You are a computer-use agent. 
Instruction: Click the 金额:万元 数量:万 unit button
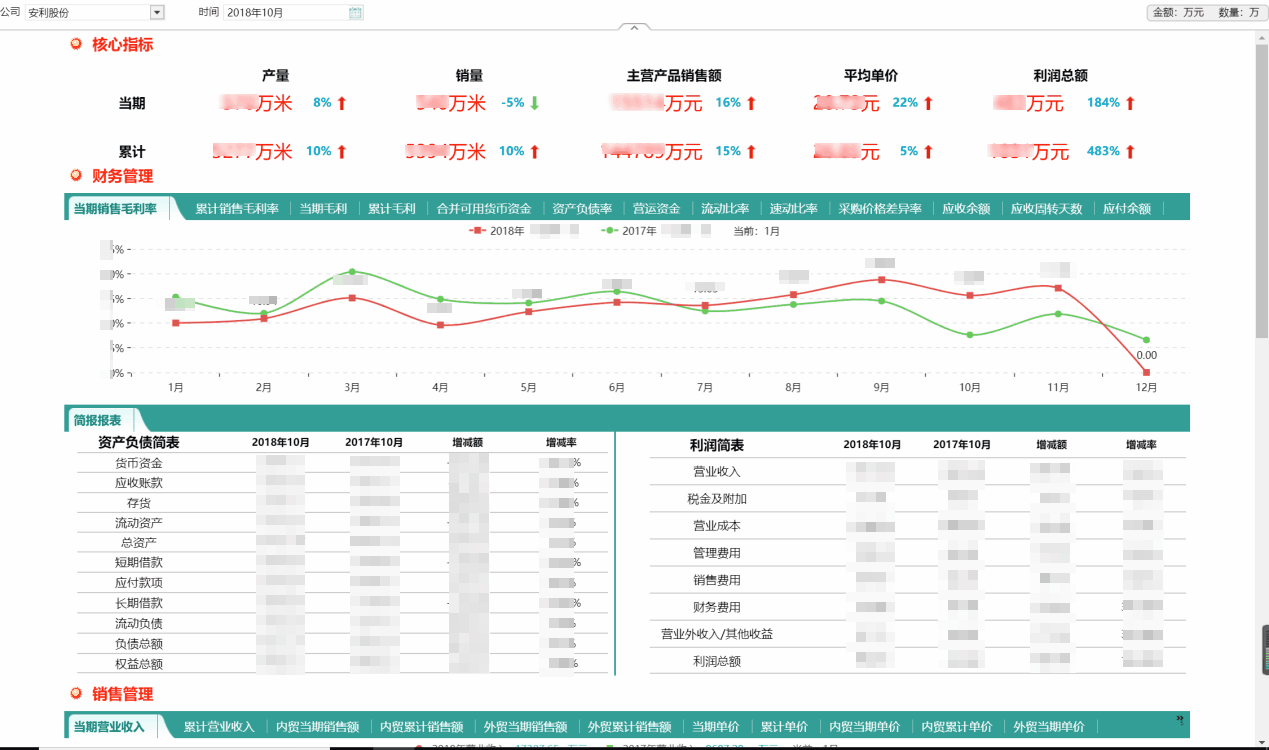(x=1206, y=13)
